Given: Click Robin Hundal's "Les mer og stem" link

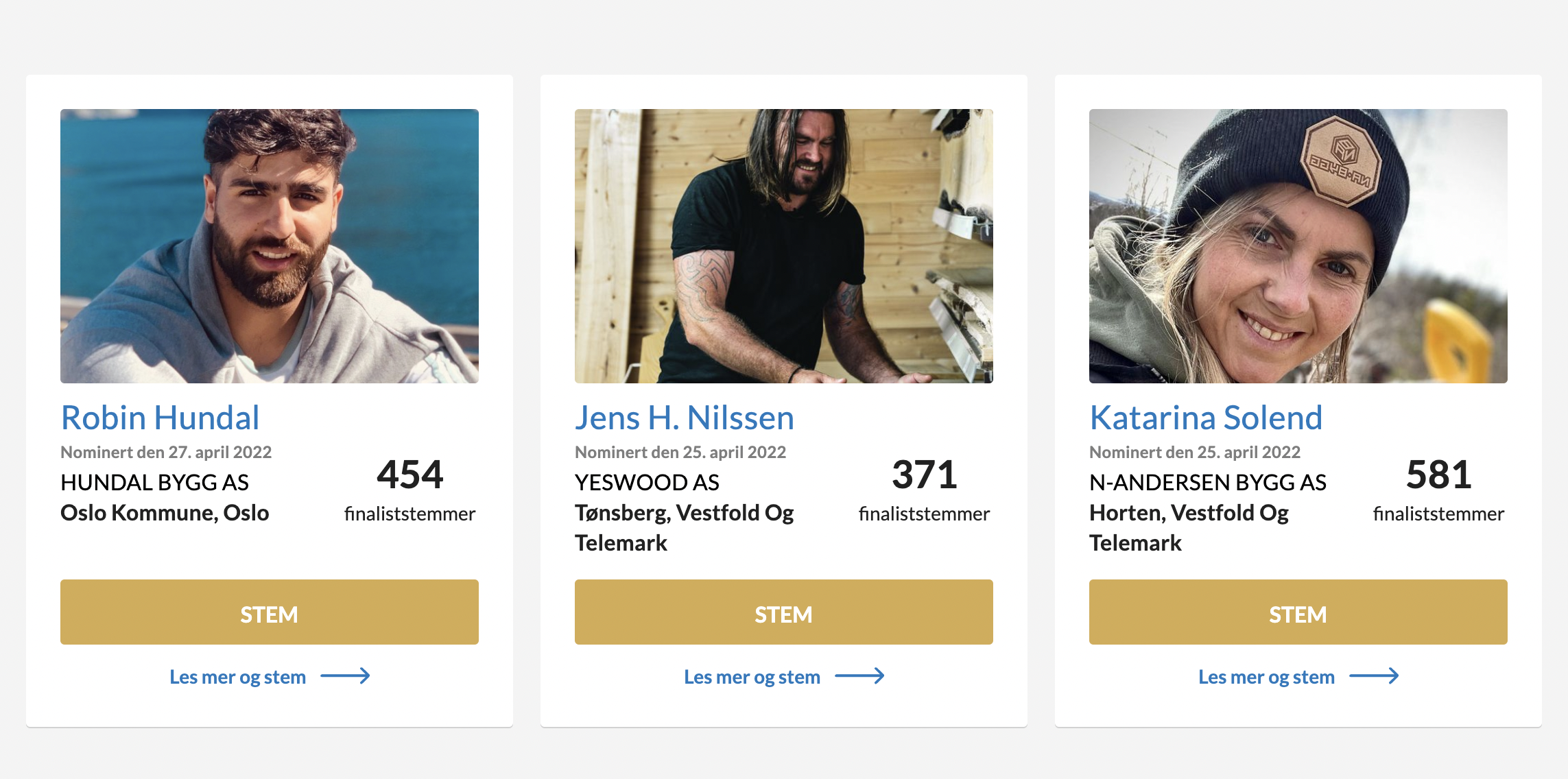Looking at the screenshot, I should (x=237, y=677).
